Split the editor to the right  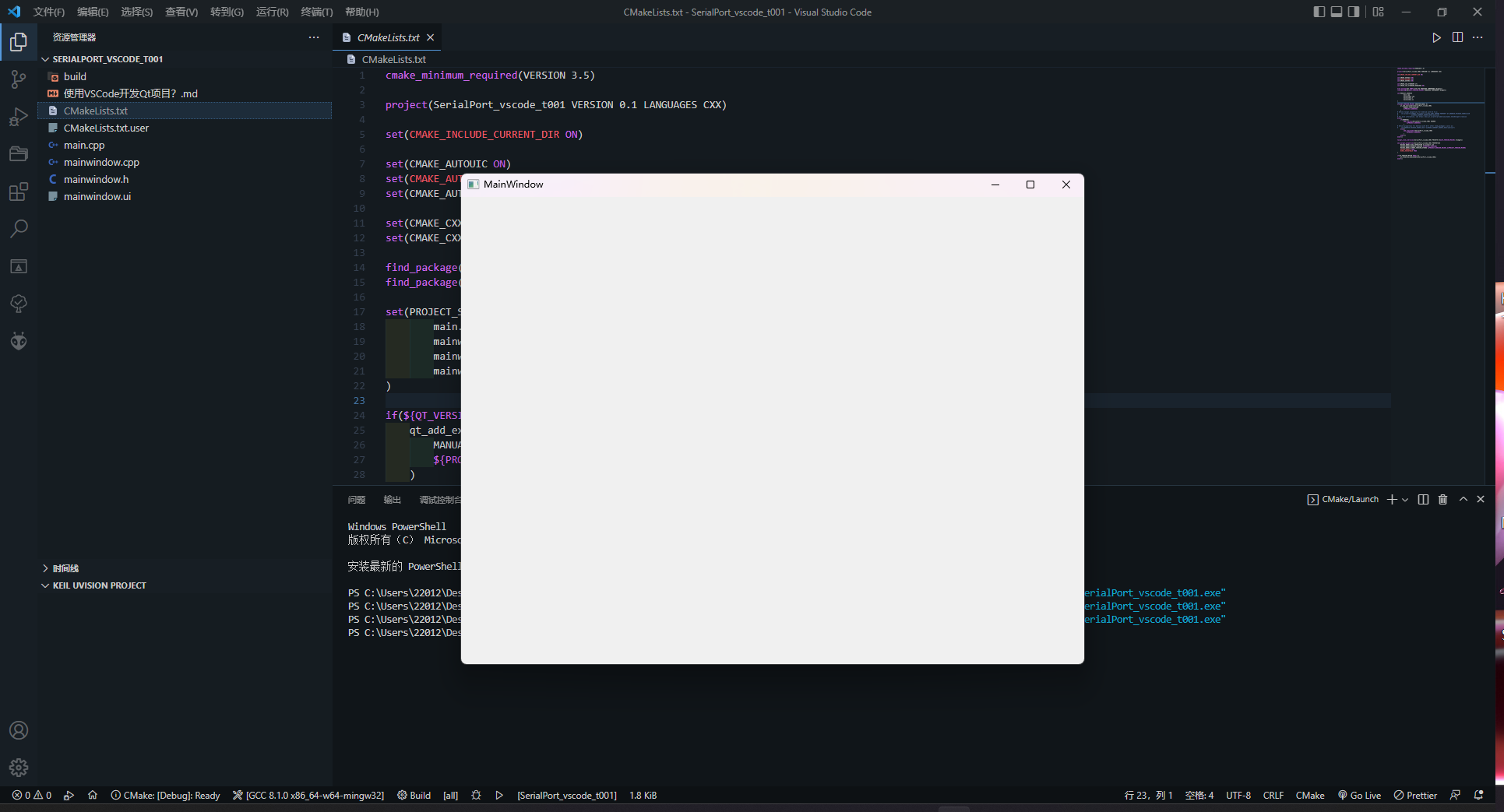[1457, 37]
